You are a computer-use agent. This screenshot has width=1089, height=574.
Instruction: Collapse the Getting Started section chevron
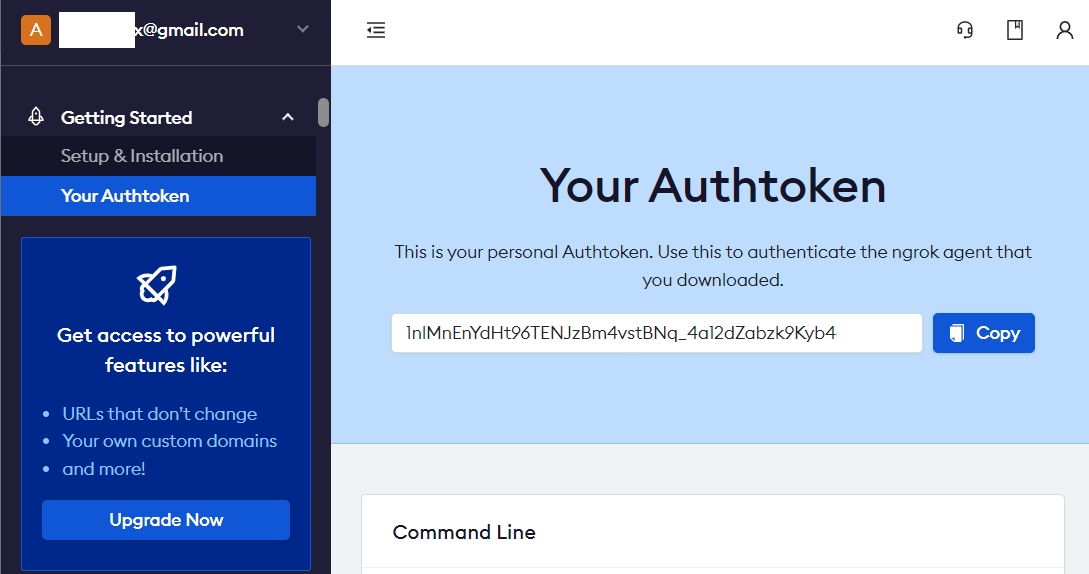(x=288, y=118)
